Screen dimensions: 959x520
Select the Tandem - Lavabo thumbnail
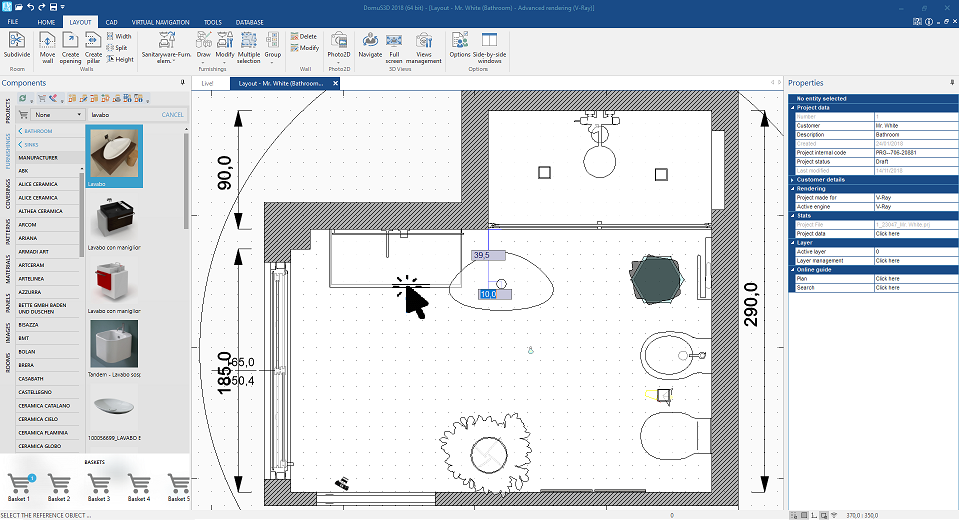pos(114,347)
